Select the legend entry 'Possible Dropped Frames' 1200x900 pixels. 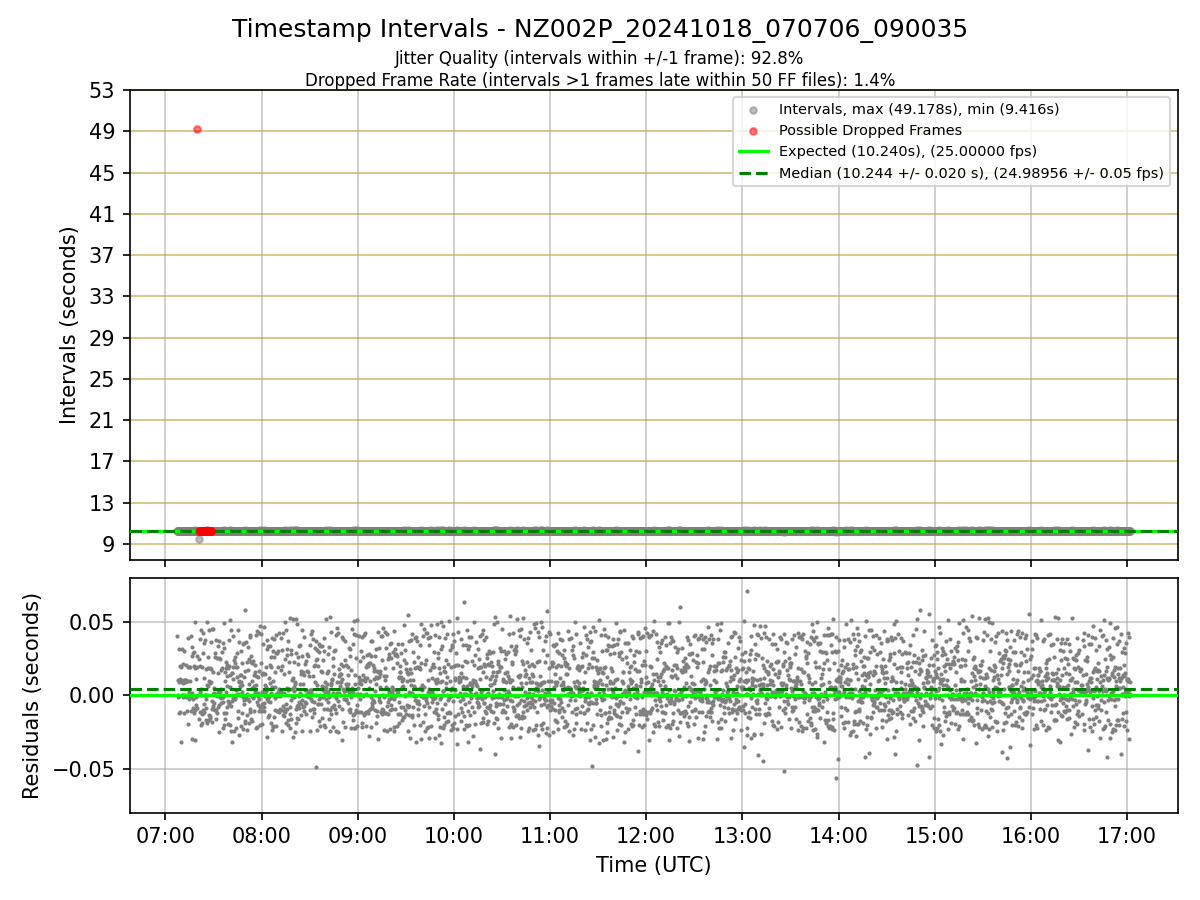click(x=870, y=130)
